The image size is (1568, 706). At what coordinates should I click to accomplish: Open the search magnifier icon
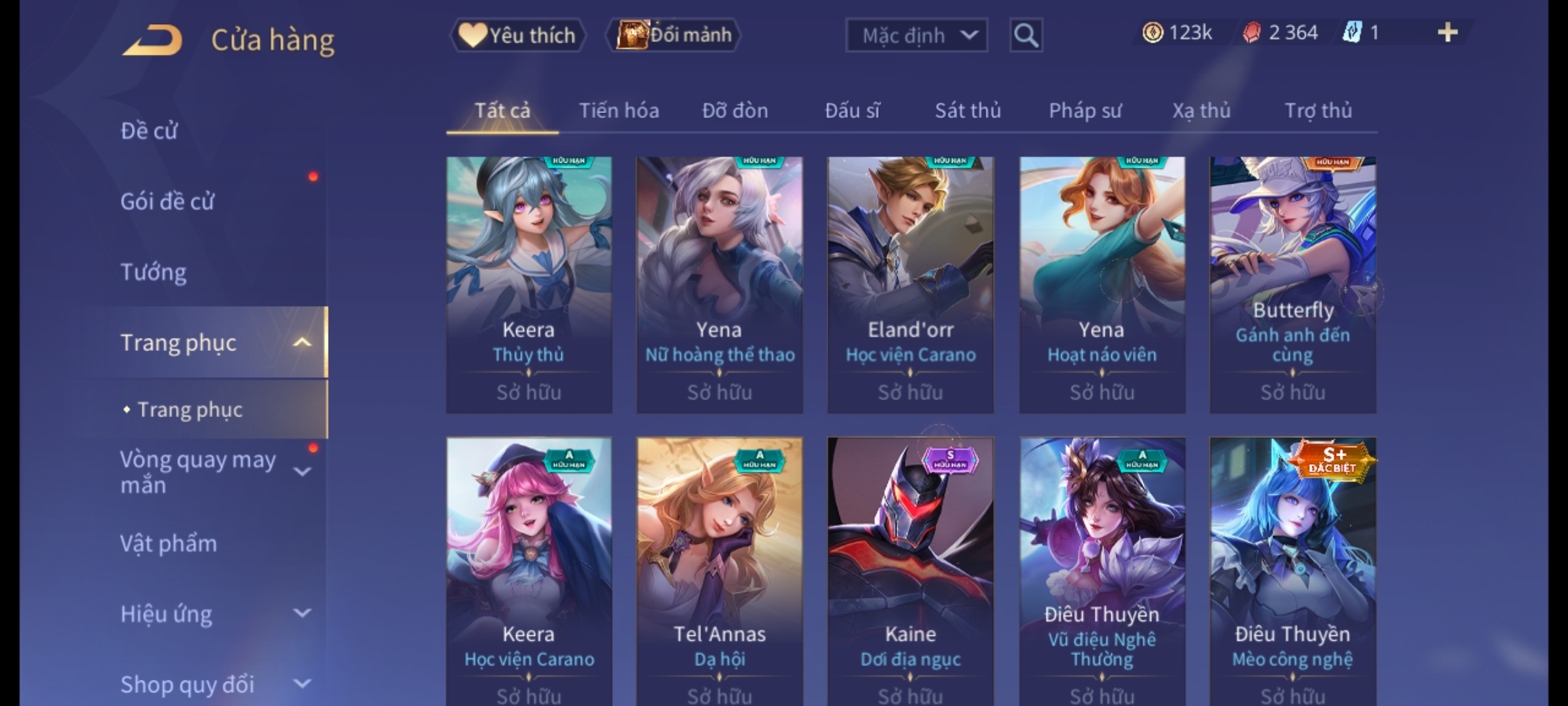click(x=1026, y=35)
